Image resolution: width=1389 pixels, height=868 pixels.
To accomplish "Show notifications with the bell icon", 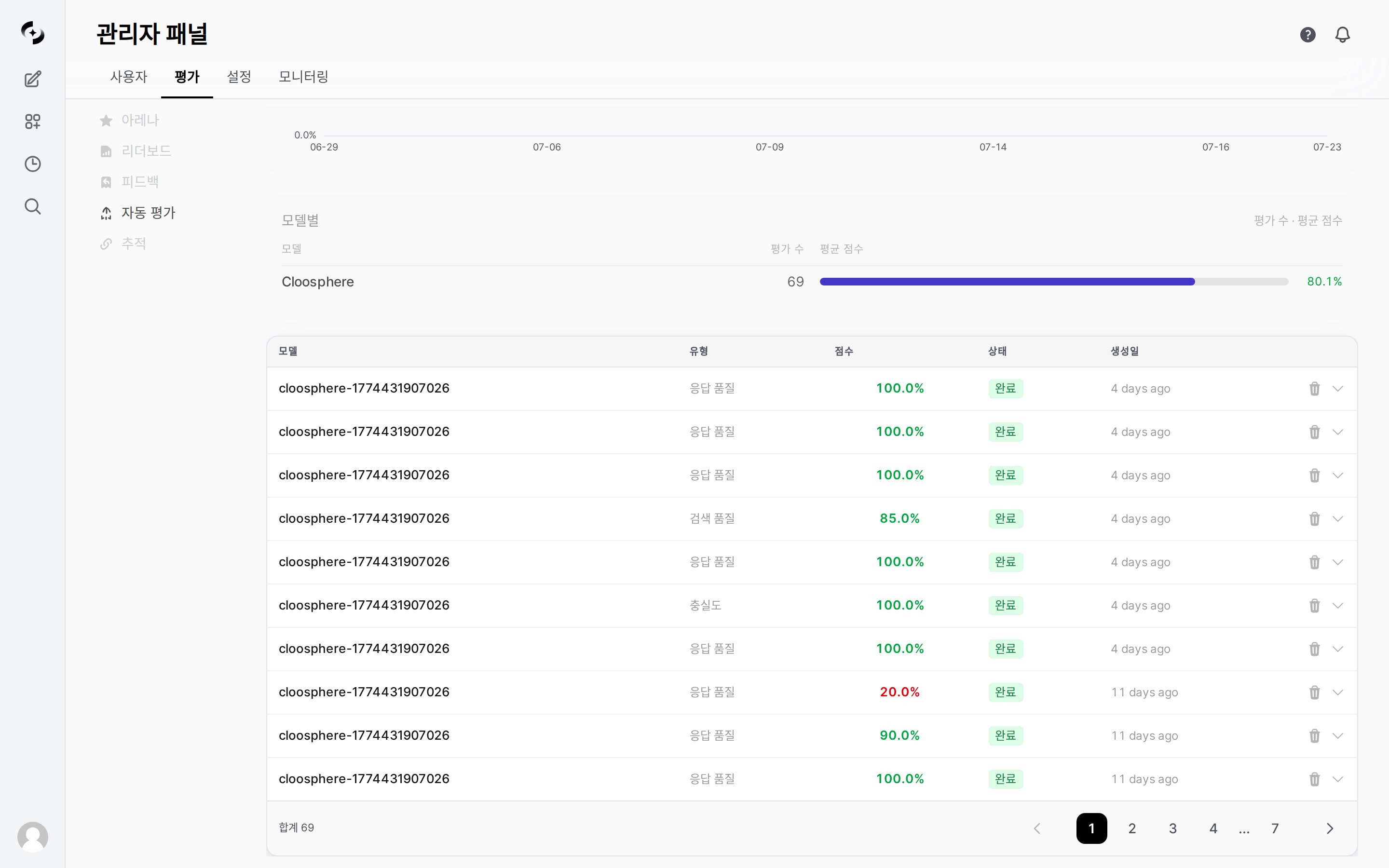I will click(1343, 34).
